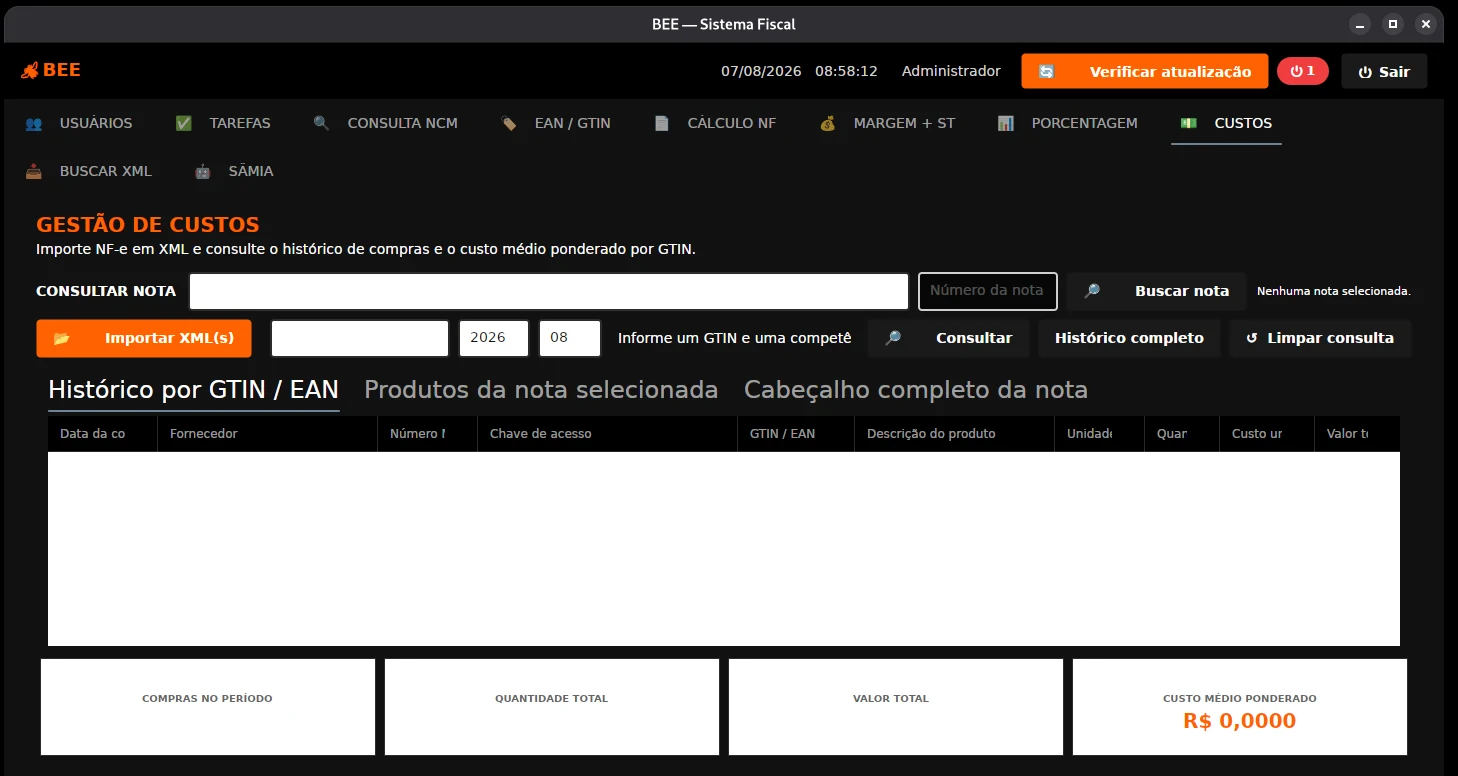Click the Administrador user label

coord(951,72)
